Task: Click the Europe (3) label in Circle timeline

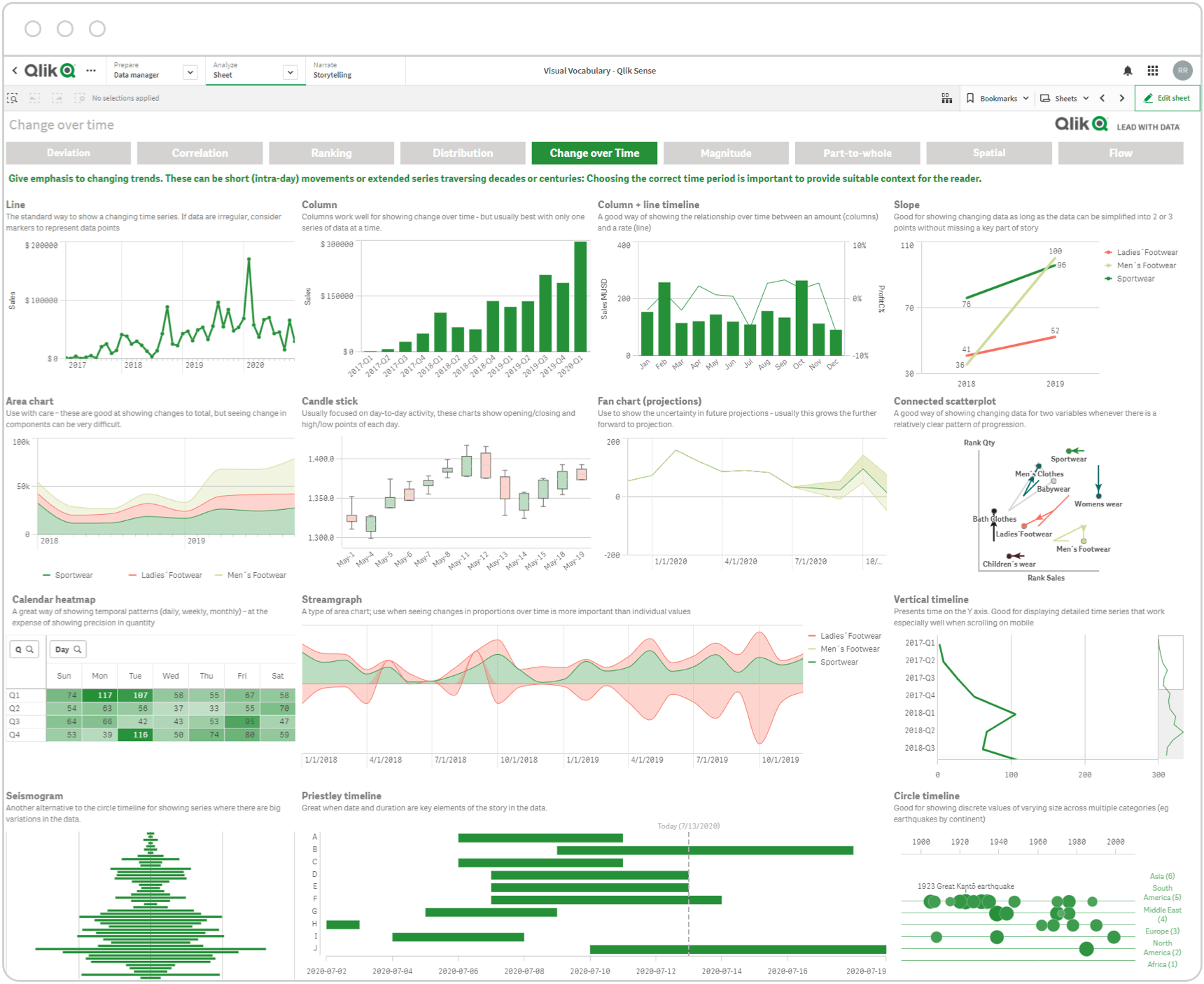Action: (x=1162, y=931)
